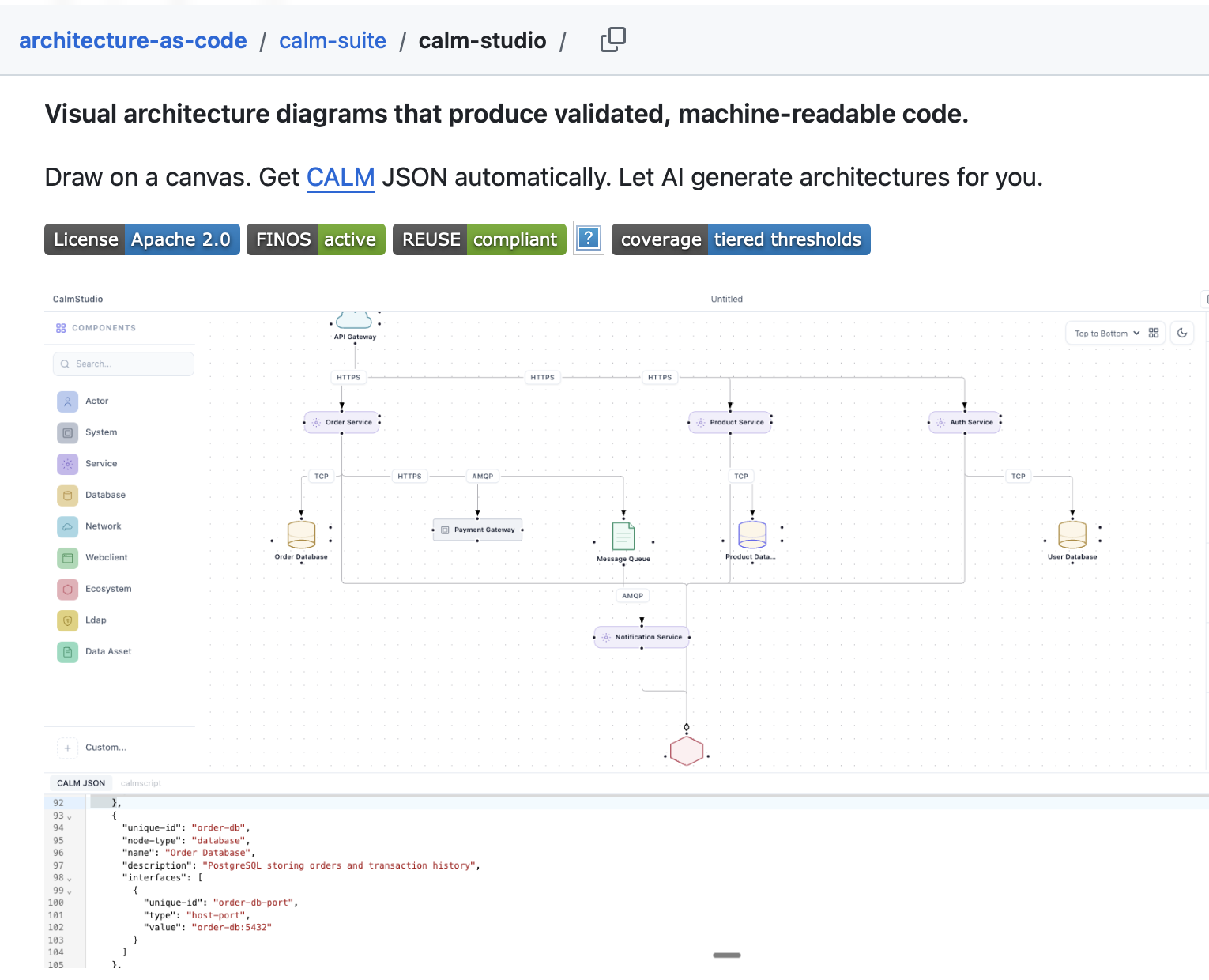The image size is (1209, 980).
Task: Select the User Database cylinder icon
Action: pos(1072,535)
